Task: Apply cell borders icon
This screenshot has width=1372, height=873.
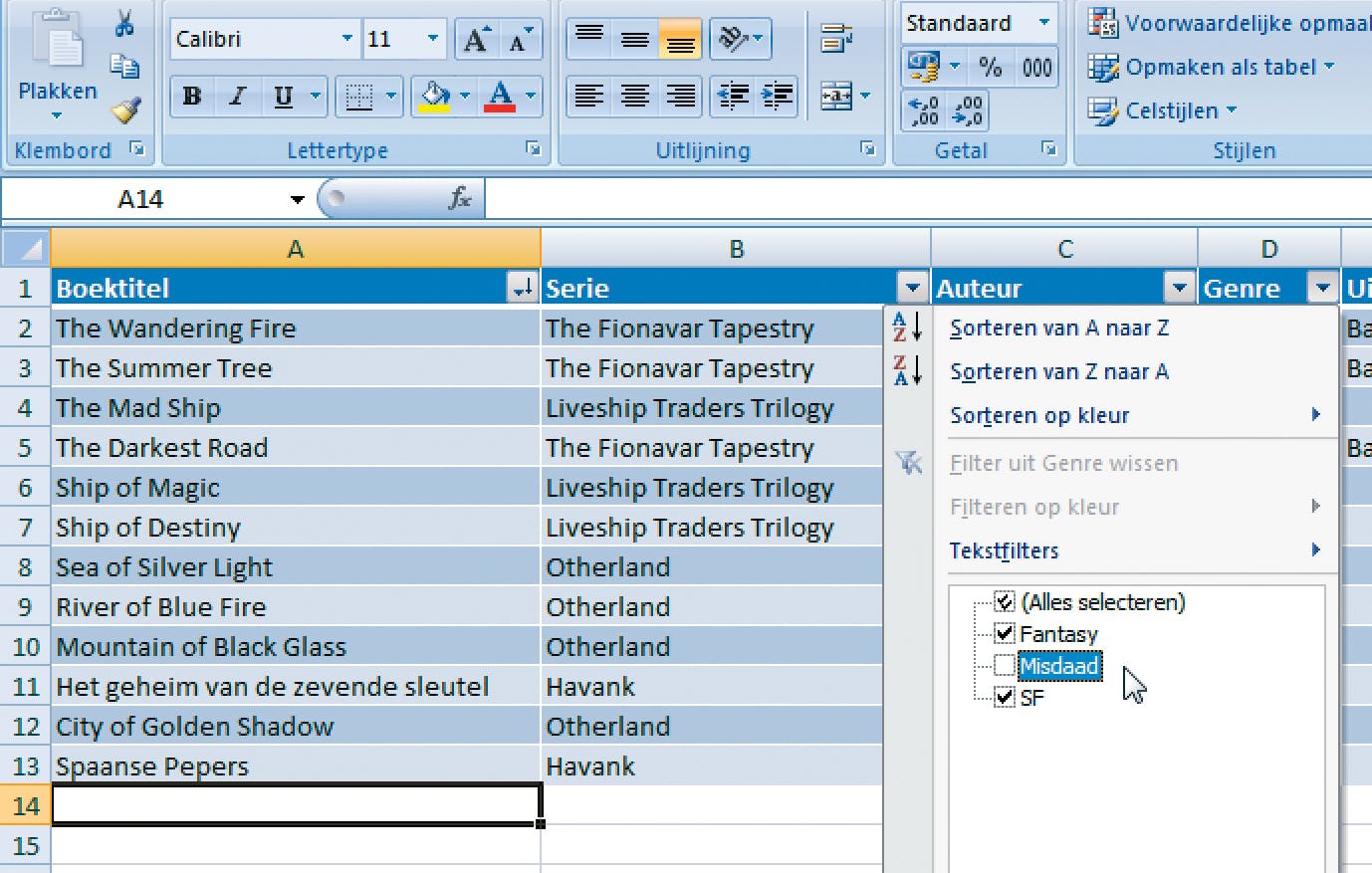Action: tap(358, 97)
